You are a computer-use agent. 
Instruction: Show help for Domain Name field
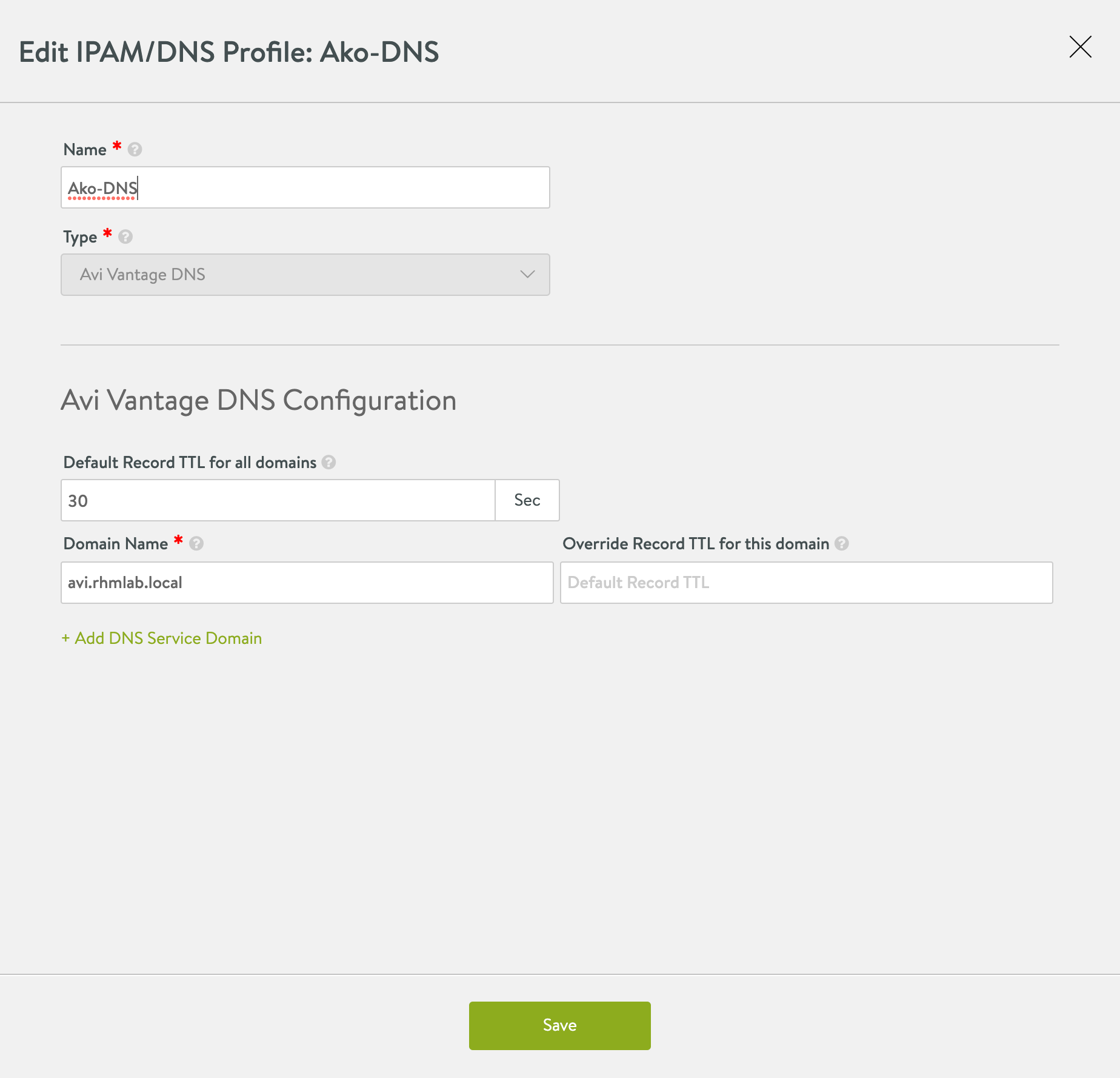pyautogui.click(x=196, y=543)
